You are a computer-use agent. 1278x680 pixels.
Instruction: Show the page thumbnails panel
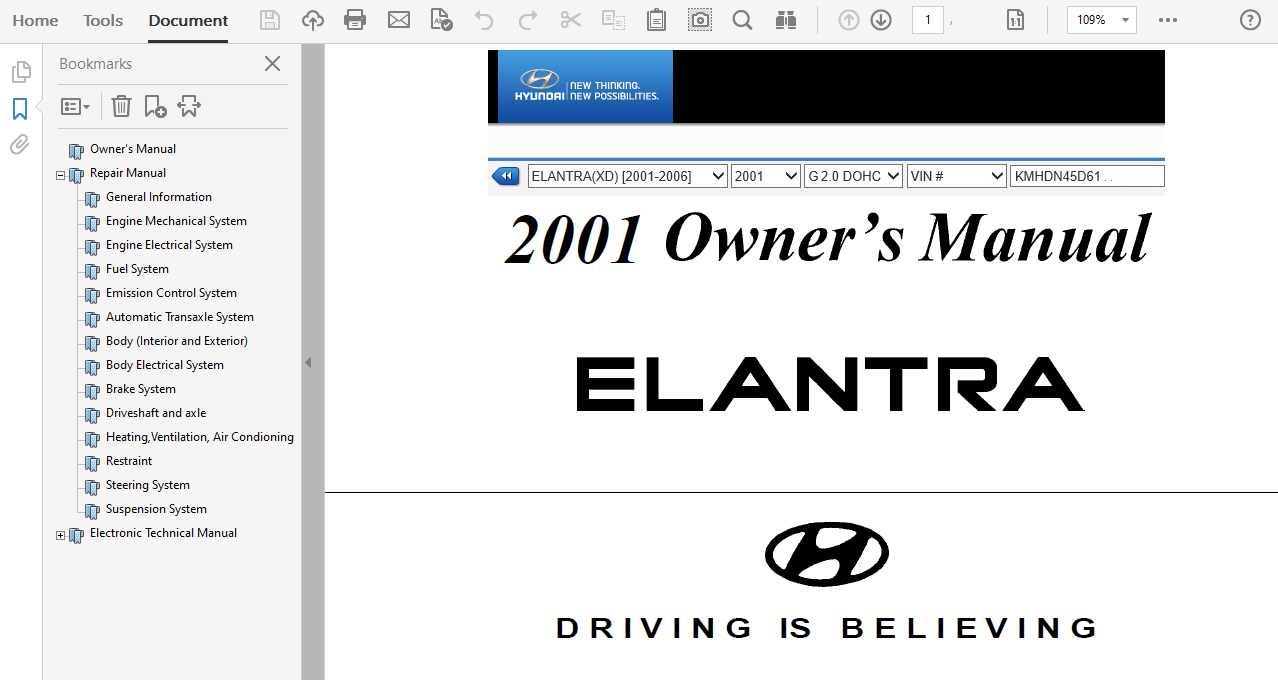20,72
